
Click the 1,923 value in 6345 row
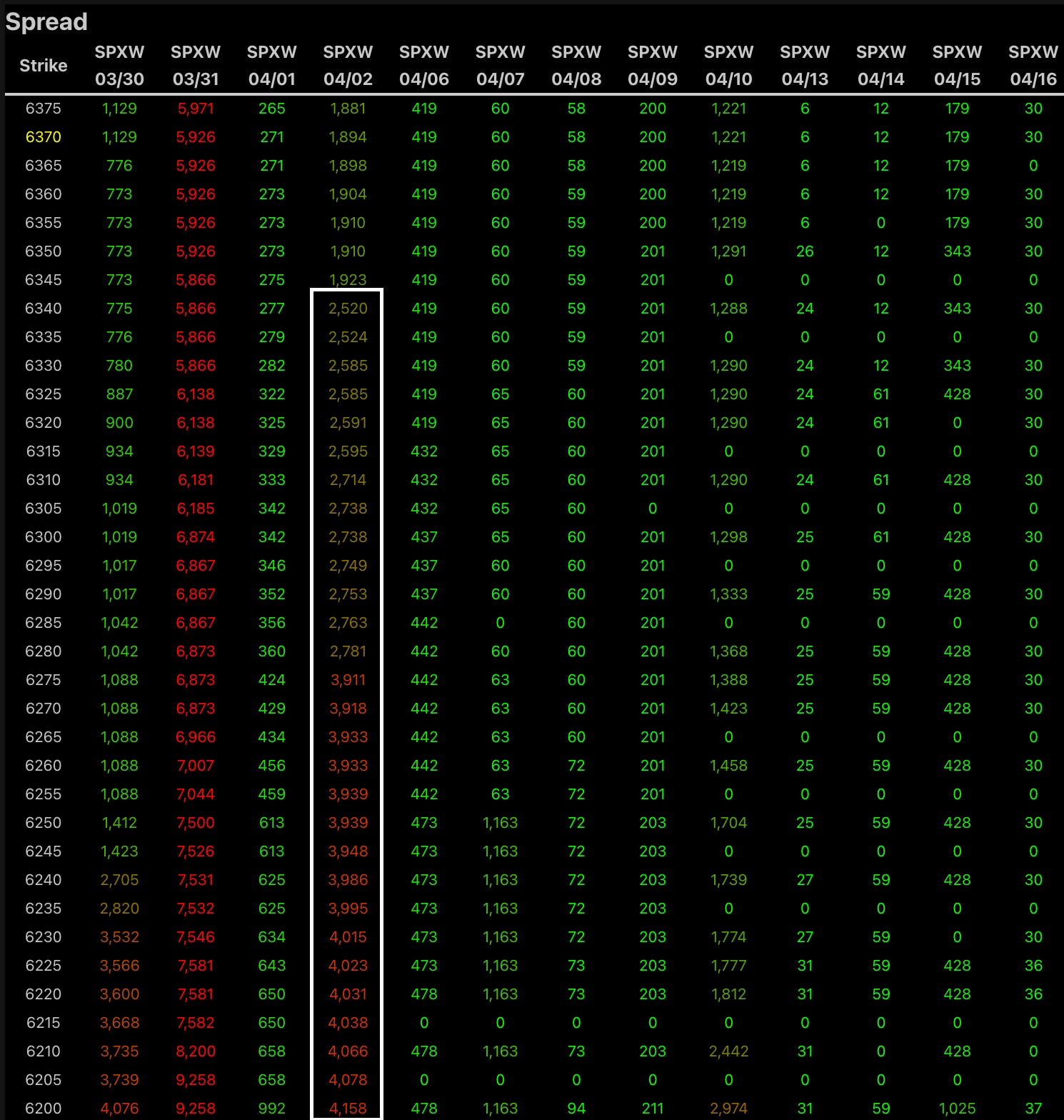pos(348,280)
